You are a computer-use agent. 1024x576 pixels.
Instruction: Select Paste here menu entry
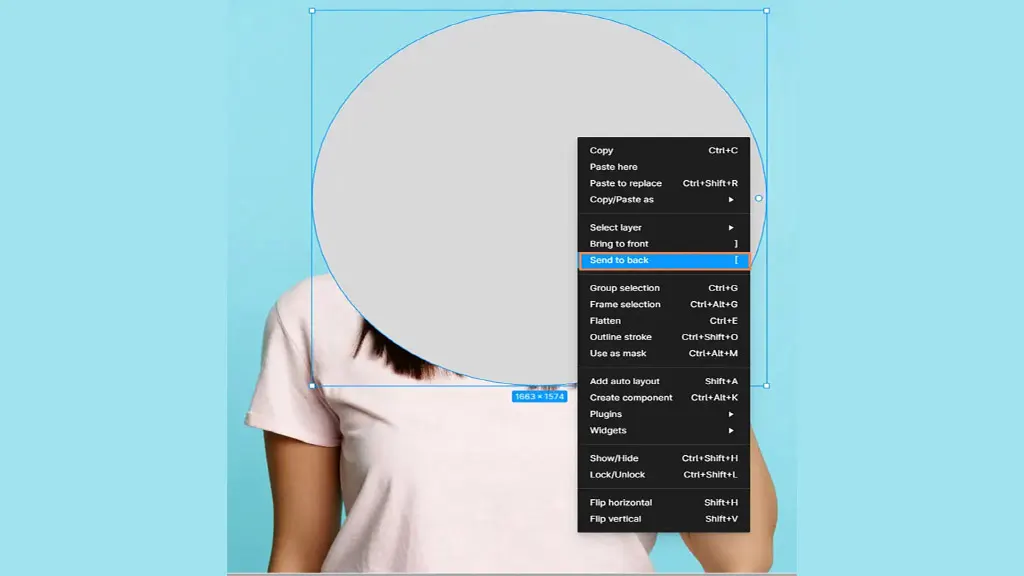[664, 167]
